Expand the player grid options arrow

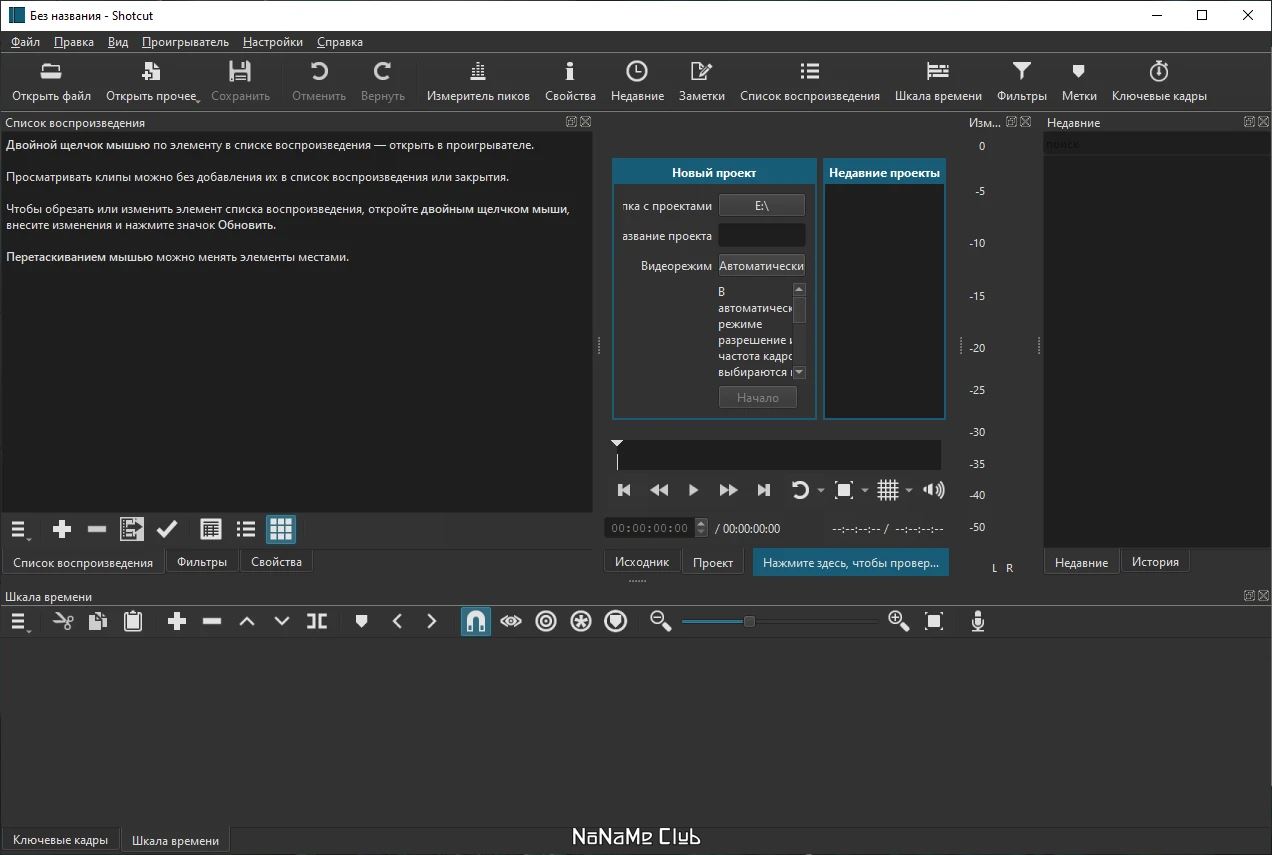click(909, 491)
